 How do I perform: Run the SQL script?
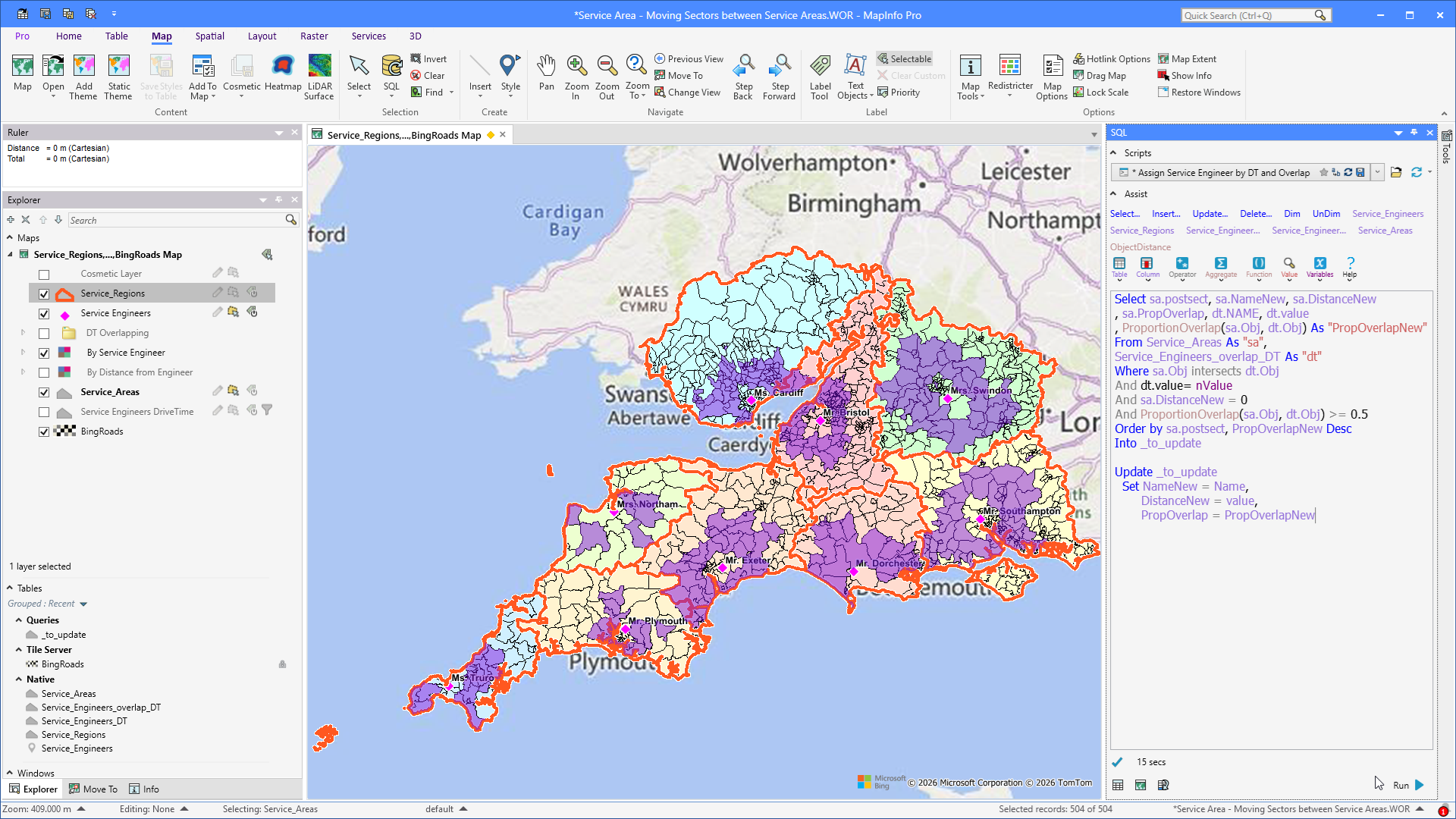point(1409,786)
